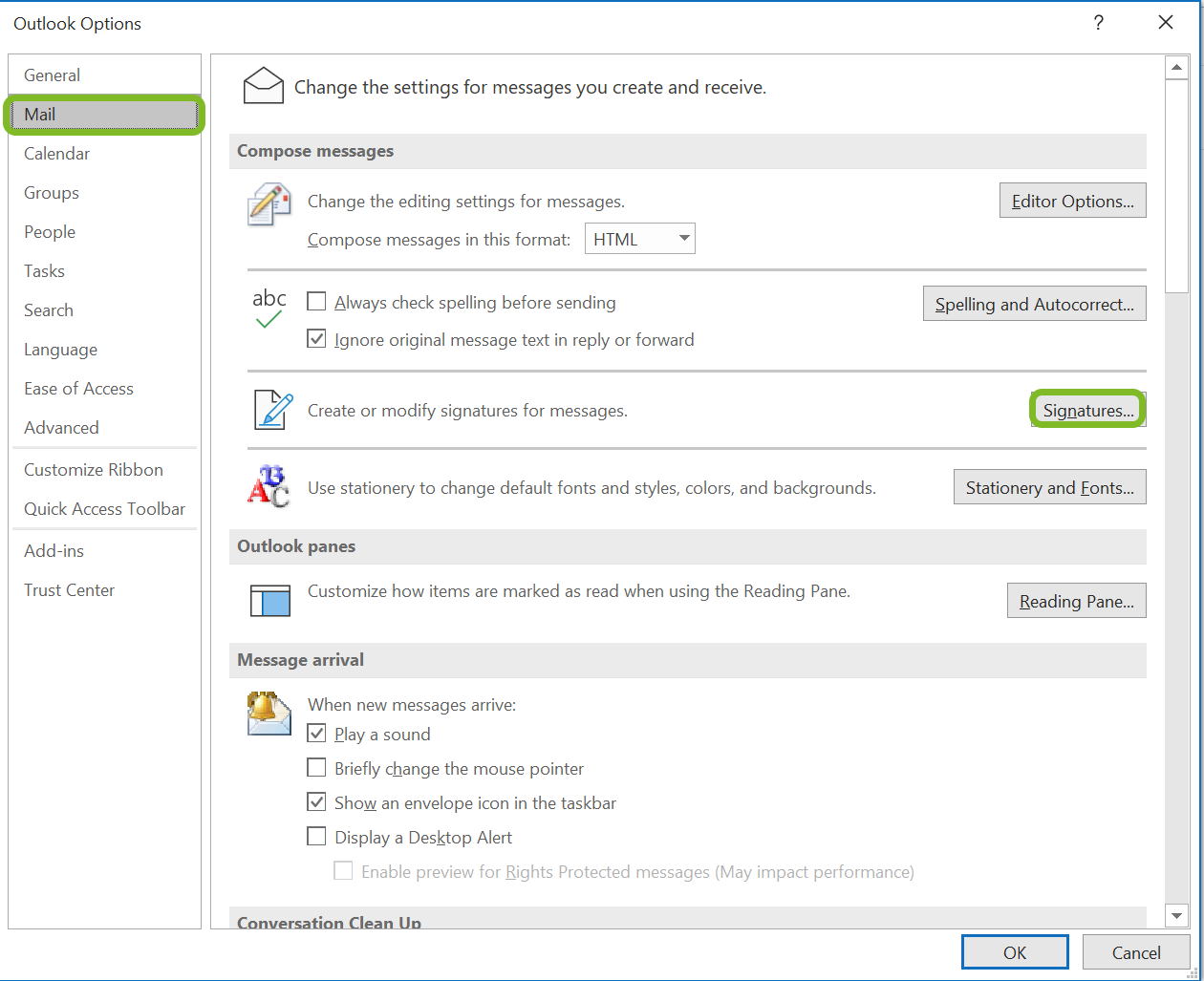This screenshot has width=1204, height=981.
Task: Open Search options category
Action: [104, 309]
